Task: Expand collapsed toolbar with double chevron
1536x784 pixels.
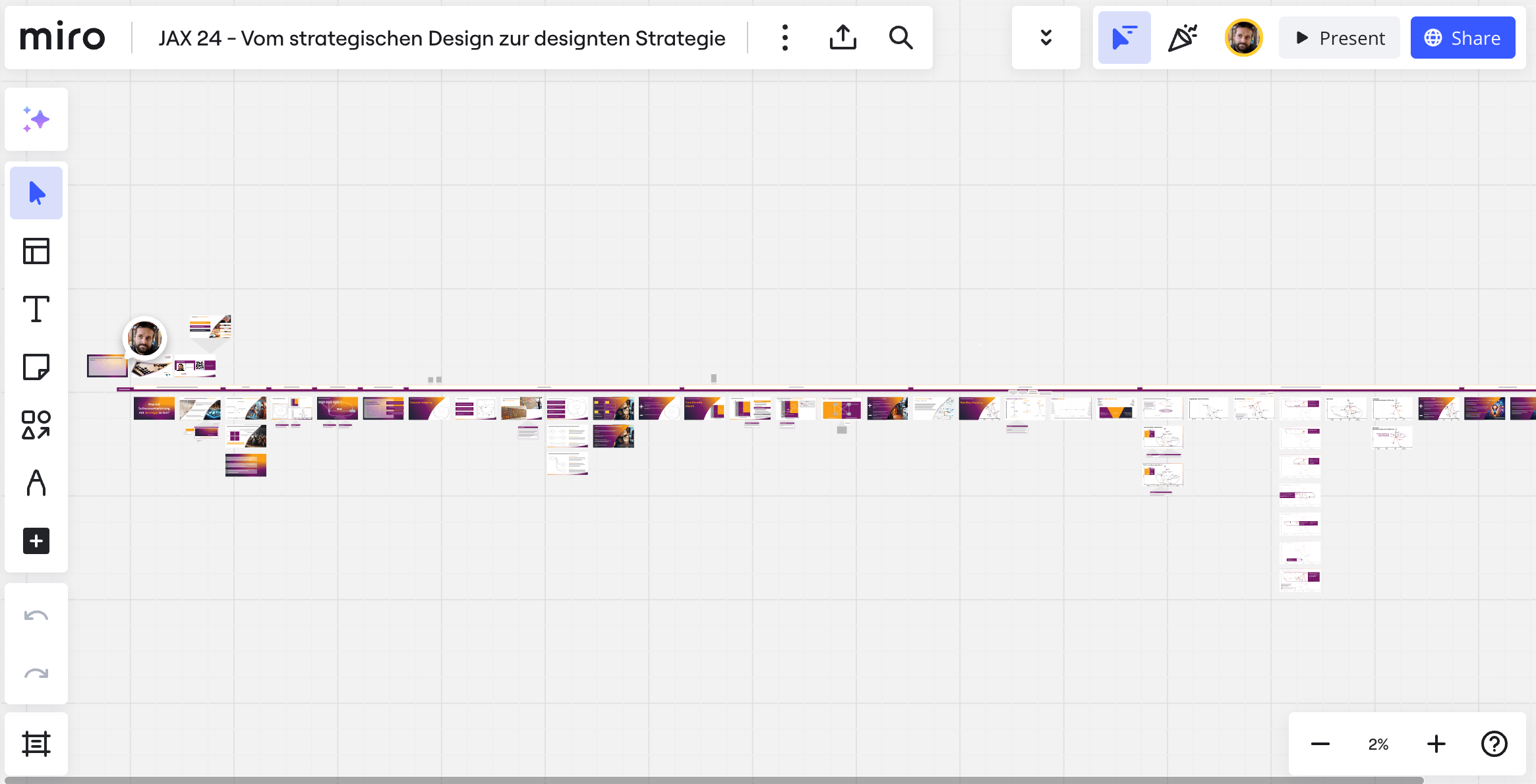Action: point(1046,38)
